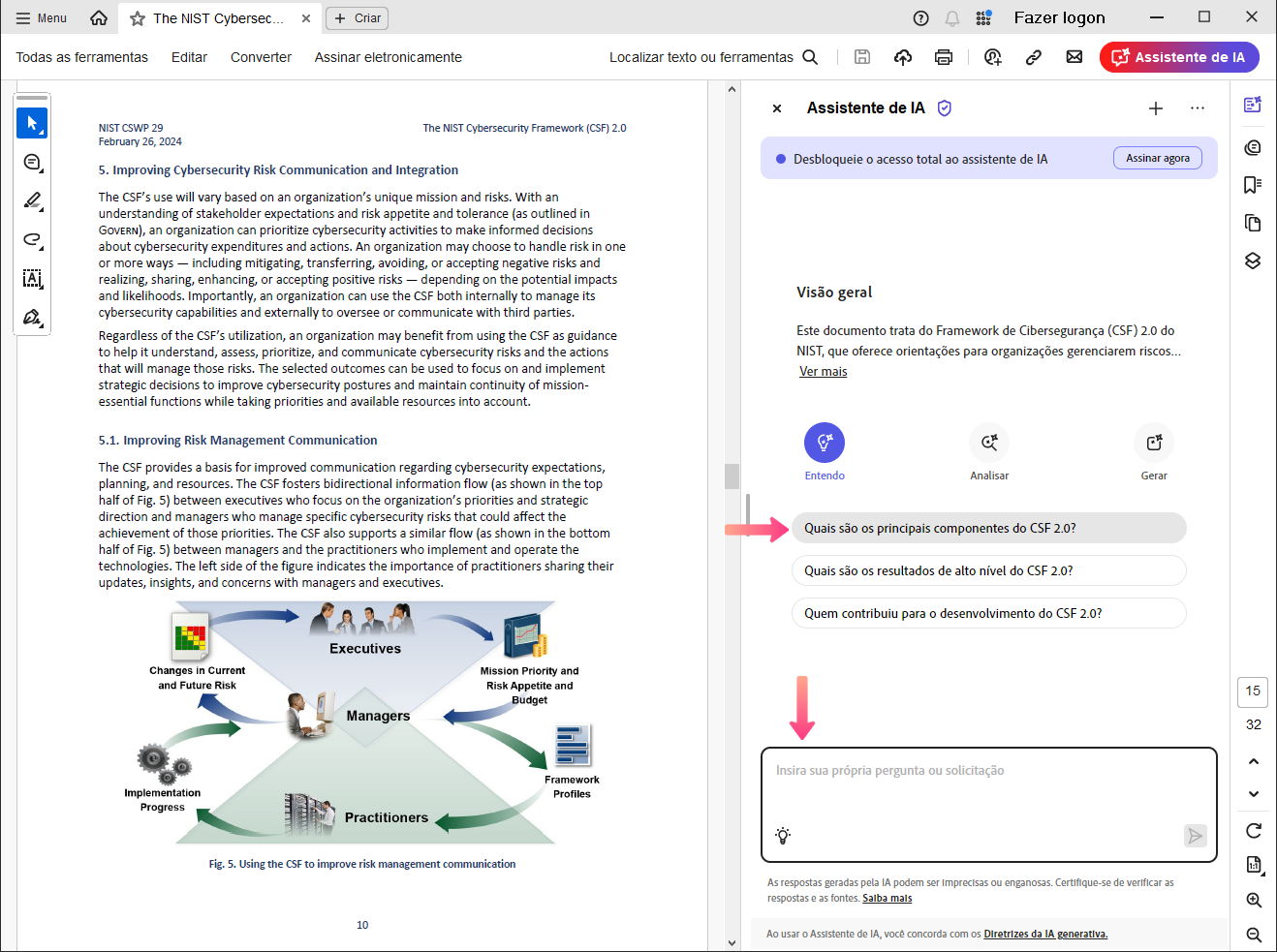This screenshot has width=1277, height=952.
Task: Select the highlighter pen tool
Action: 32,200
